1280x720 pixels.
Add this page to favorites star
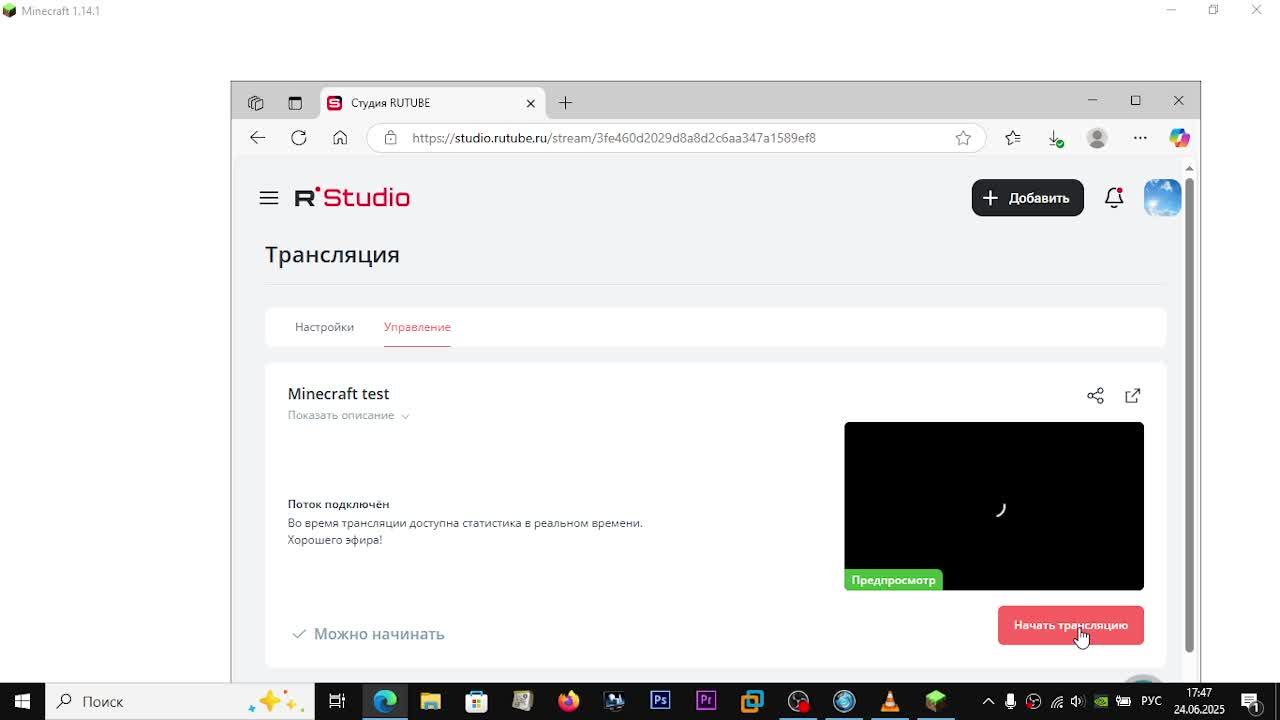pyautogui.click(x=962, y=138)
